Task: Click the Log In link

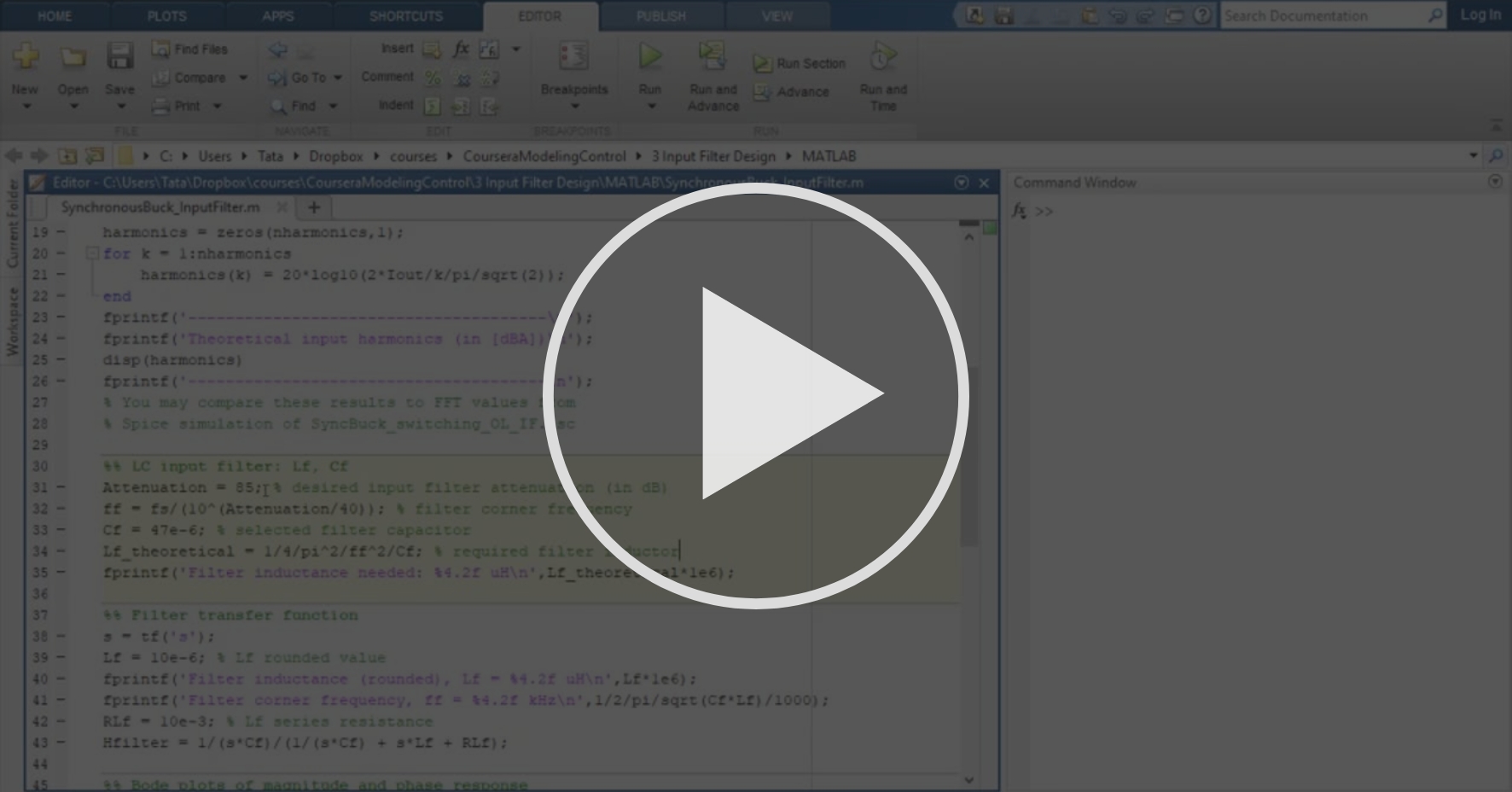Action: click(x=1480, y=15)
